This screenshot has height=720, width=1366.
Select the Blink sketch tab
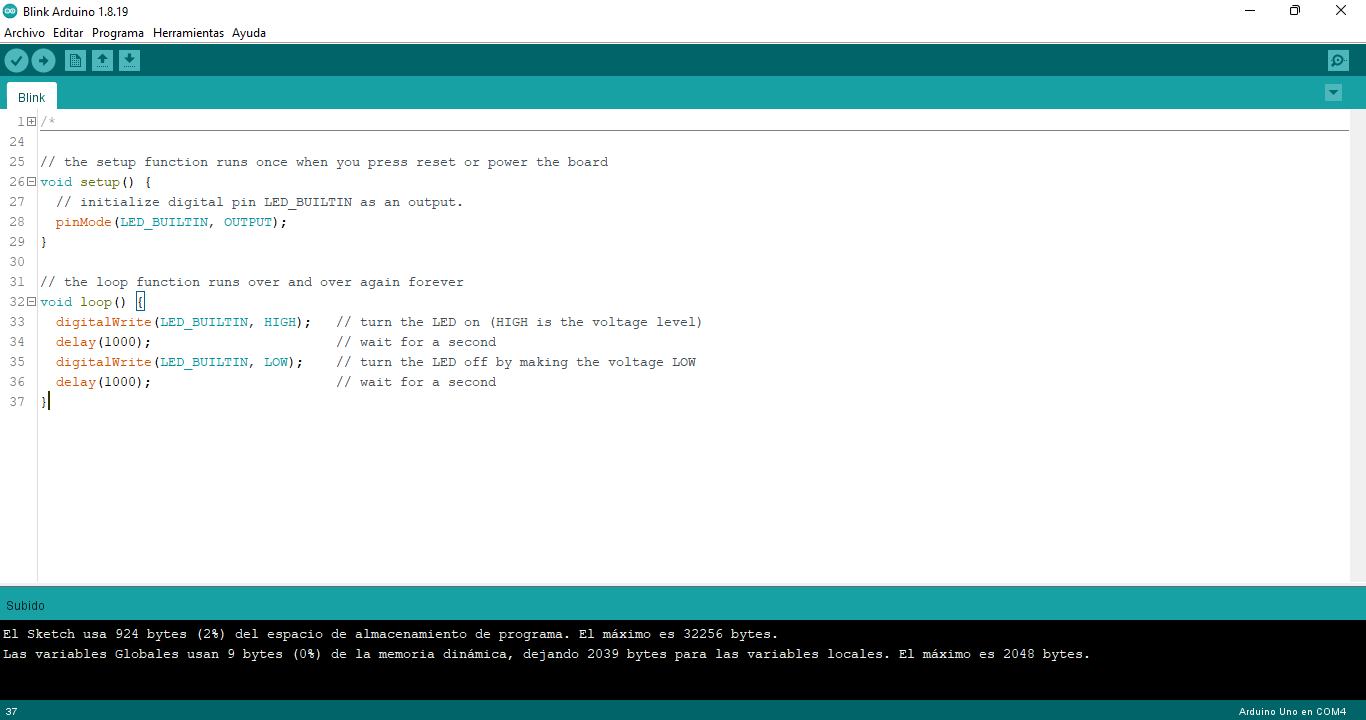[32, 97]
